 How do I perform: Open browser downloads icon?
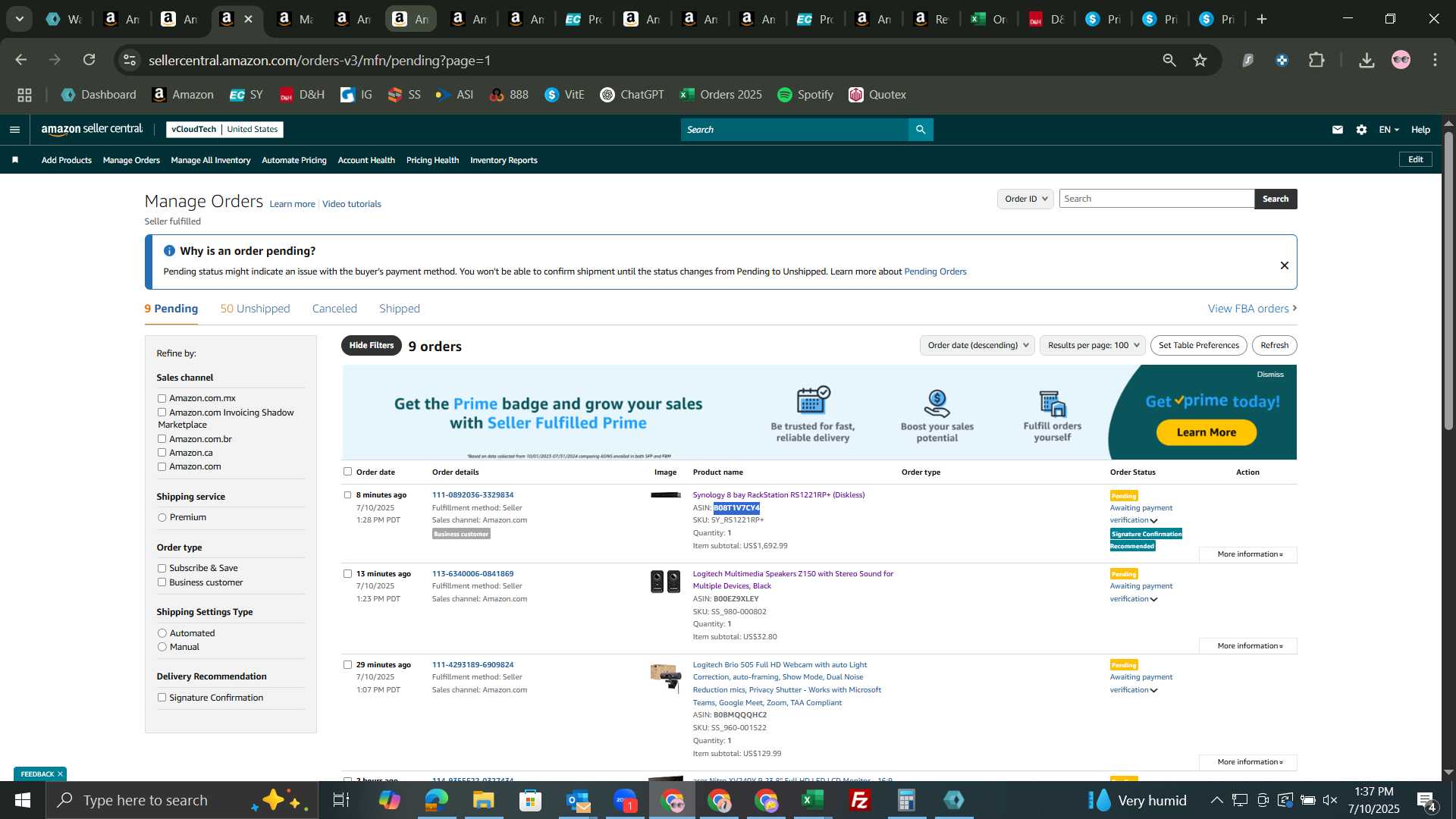point(1367,60)
